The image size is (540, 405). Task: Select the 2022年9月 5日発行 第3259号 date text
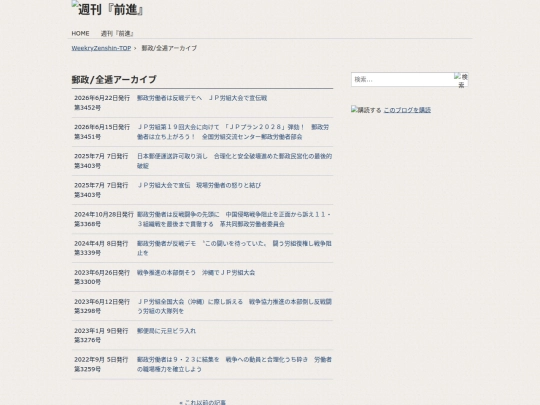(x=101, y=364)
